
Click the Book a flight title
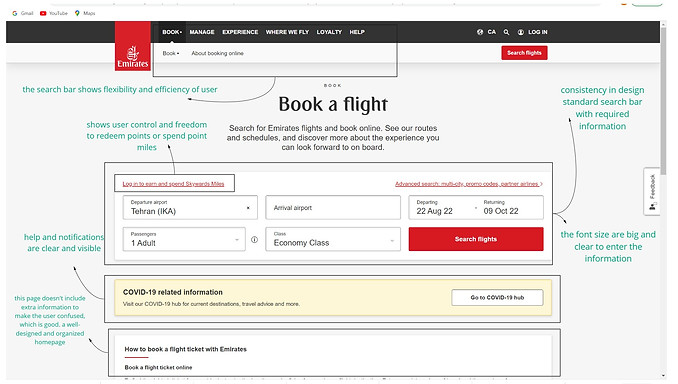point(333,104)
